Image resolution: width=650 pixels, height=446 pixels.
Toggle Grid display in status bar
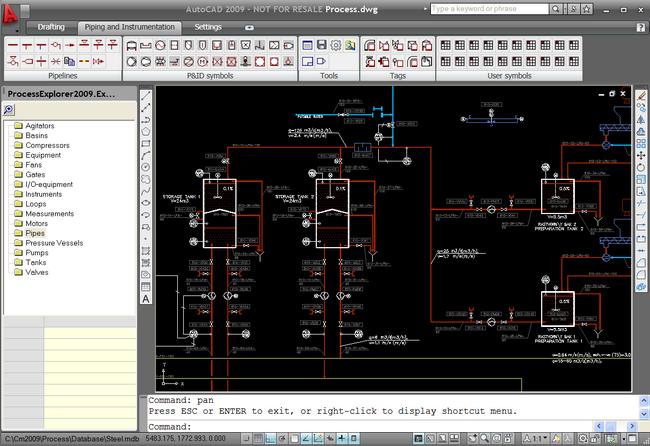tap(258, 438)
